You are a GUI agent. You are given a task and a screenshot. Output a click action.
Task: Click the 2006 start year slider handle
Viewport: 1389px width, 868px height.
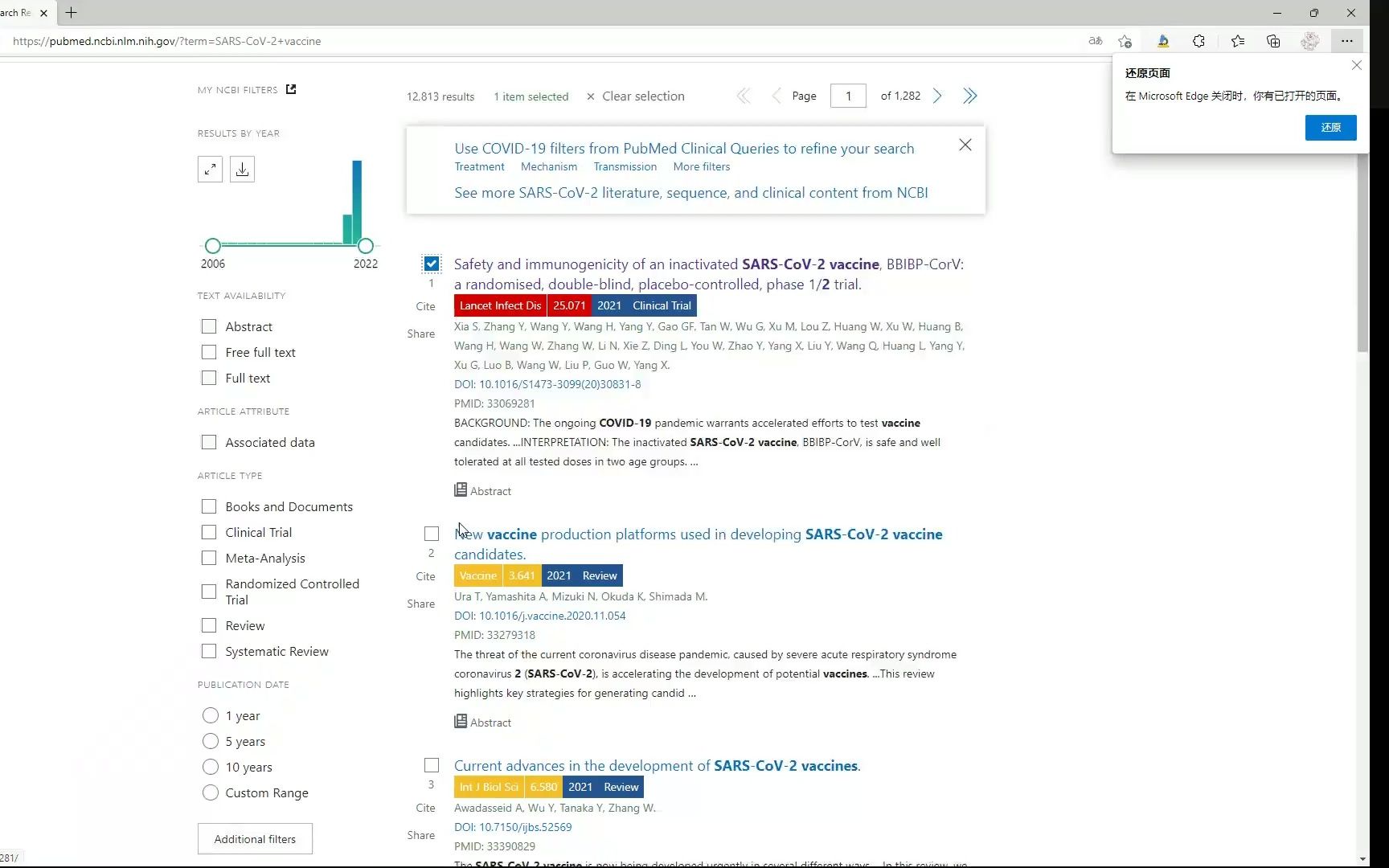[212, 245]
